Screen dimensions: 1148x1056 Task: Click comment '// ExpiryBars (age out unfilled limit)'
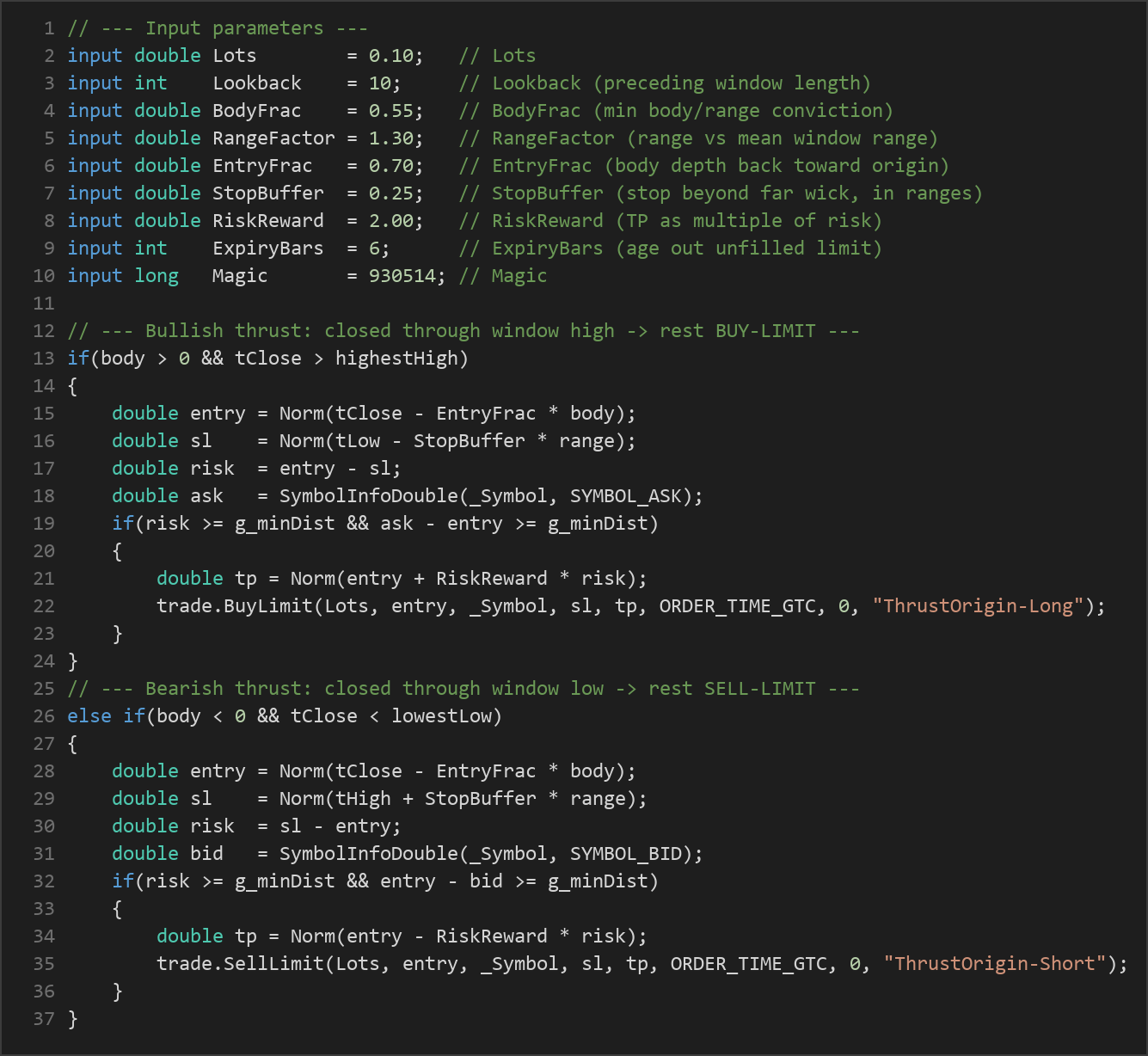click(671, 249)
